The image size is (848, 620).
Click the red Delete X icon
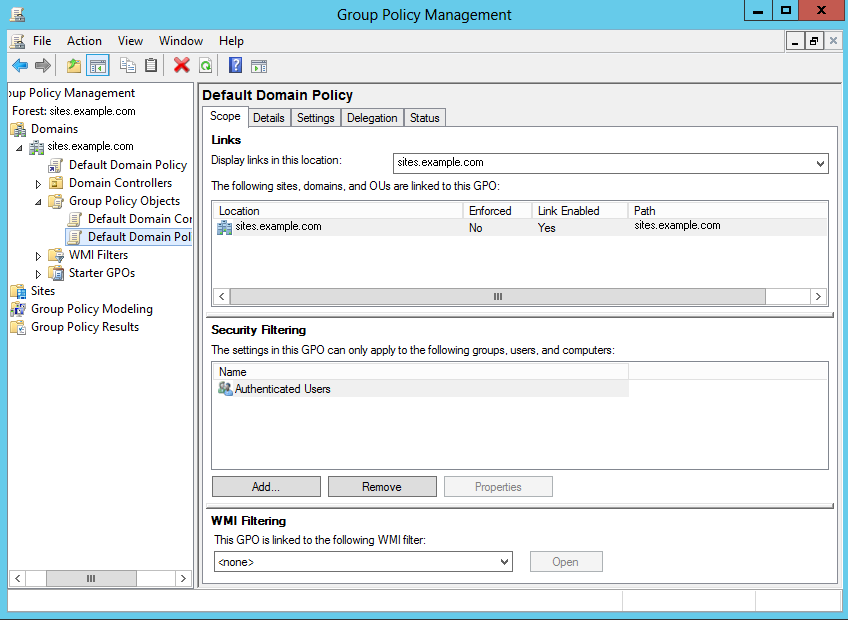(182, 65)
